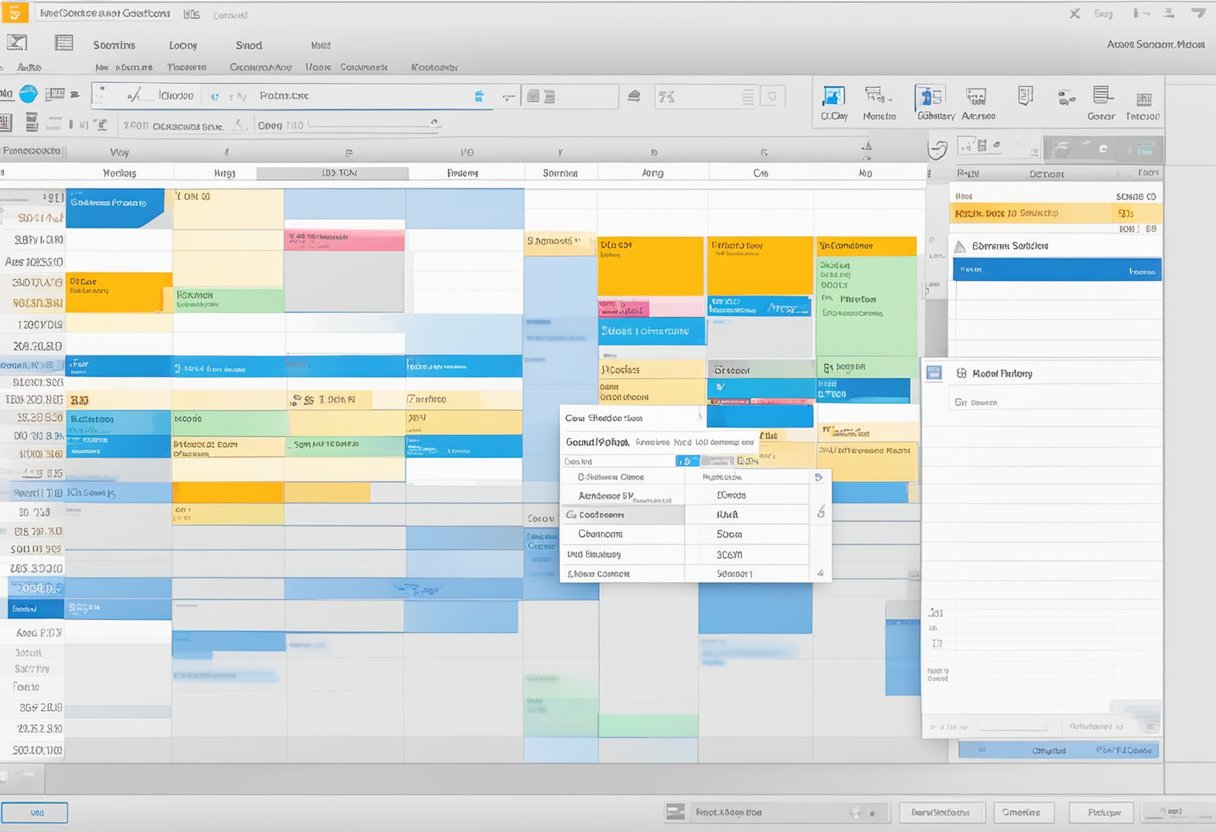Screen dimensions: 1216x832
Task: Expand the chevron beside the toolbar search box
Action: pos(508,95)
